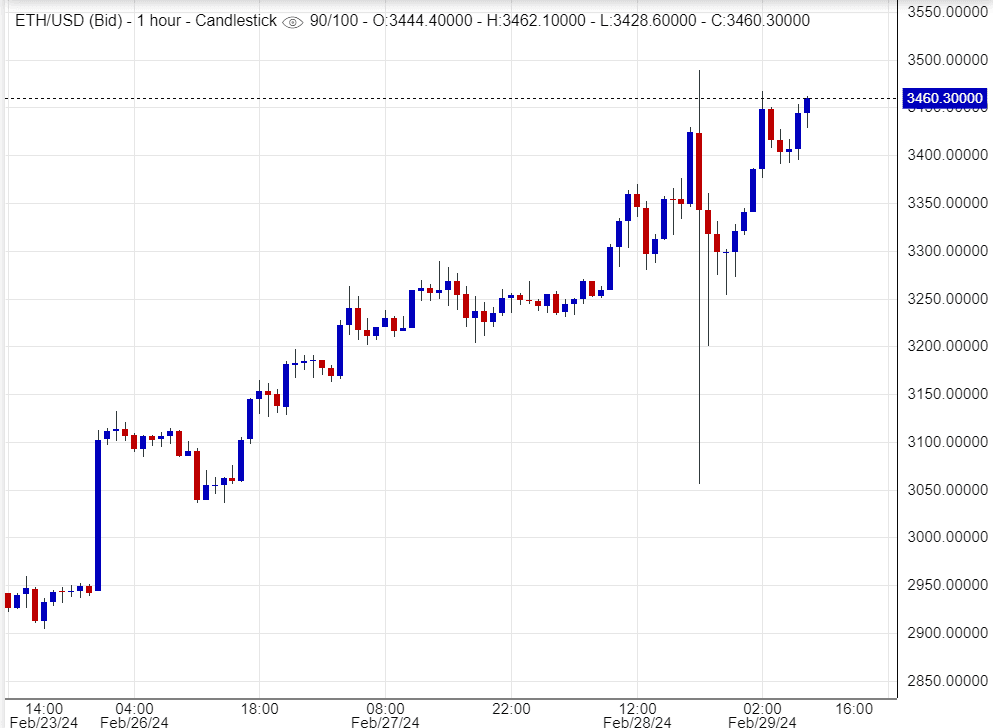Toggle the eye visibility icon in chart header
Image resolution: width=993 pixels, height=728 pixels.
tap(292, 21)
